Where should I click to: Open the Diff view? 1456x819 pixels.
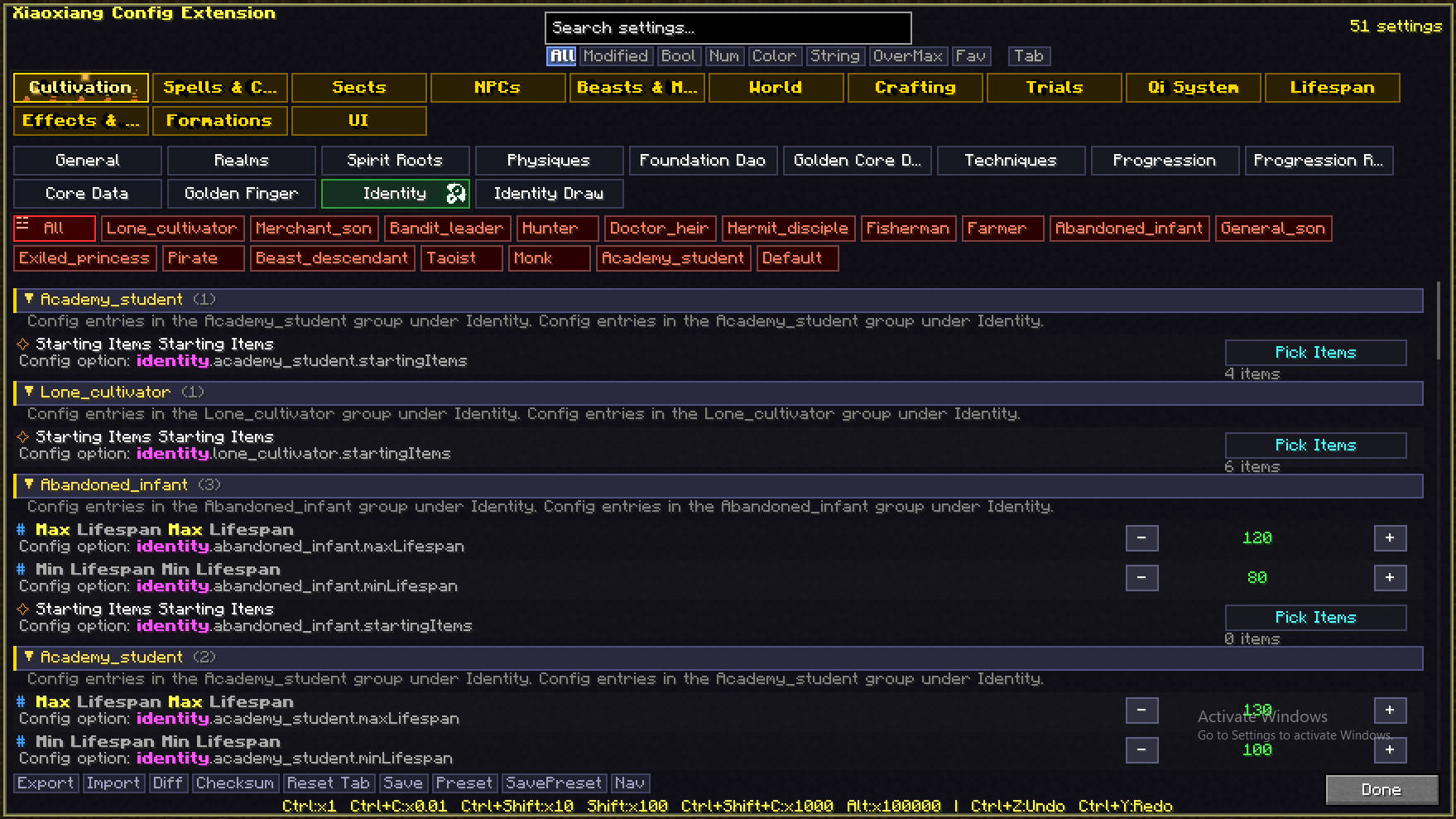(167, 783)
